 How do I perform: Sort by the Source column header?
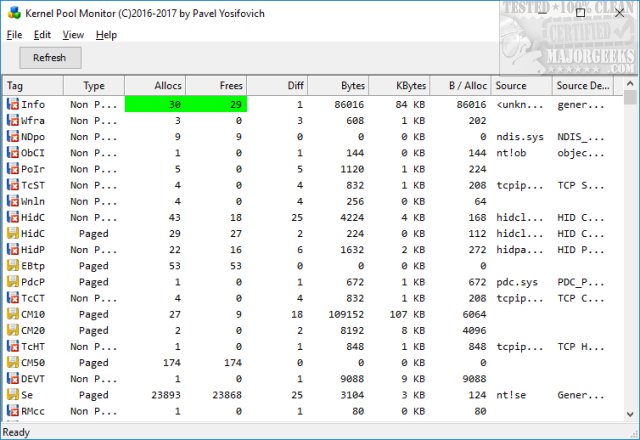point(522,86)
